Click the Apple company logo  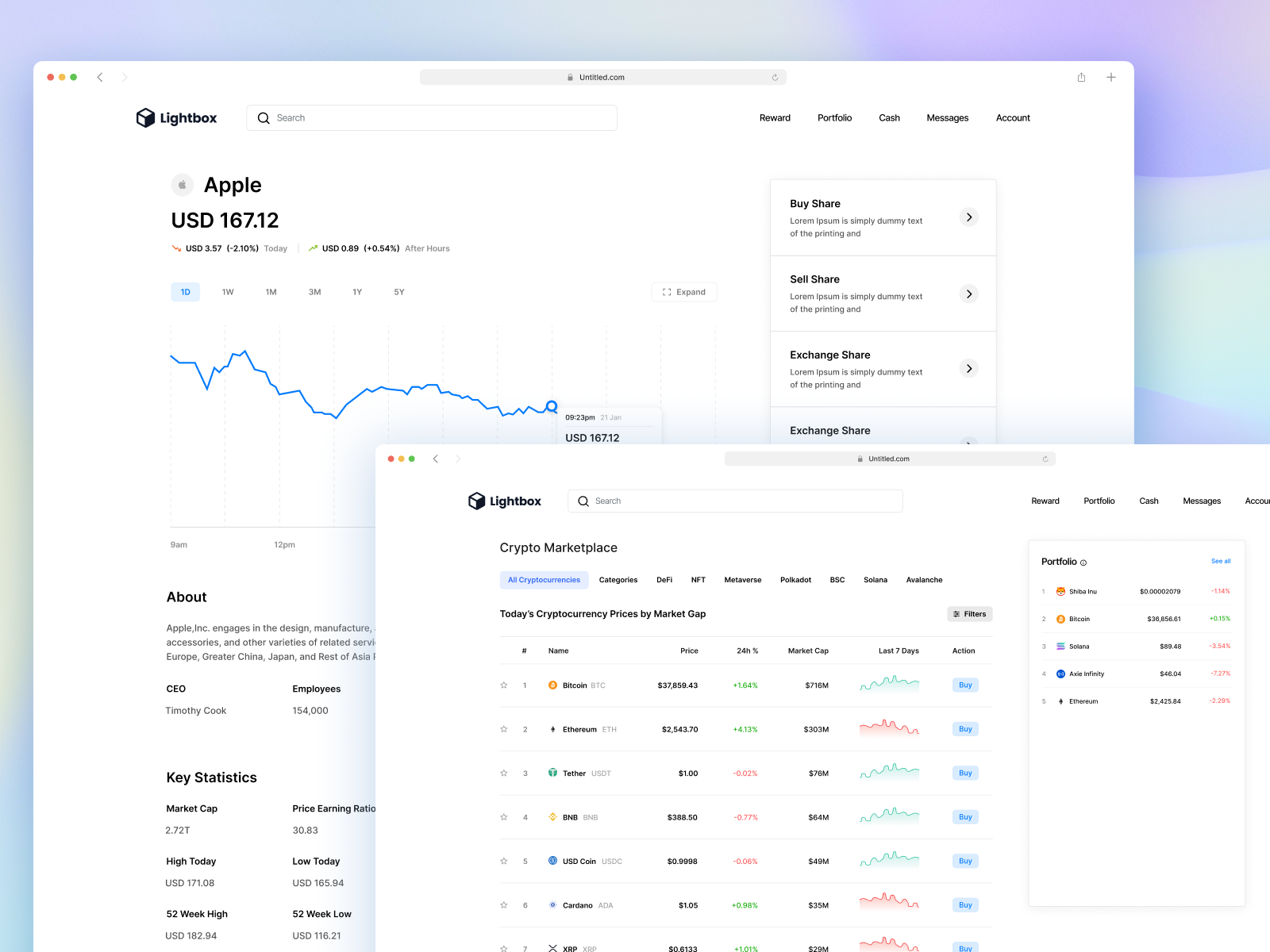pyautogui.click(x=182, y=184)
